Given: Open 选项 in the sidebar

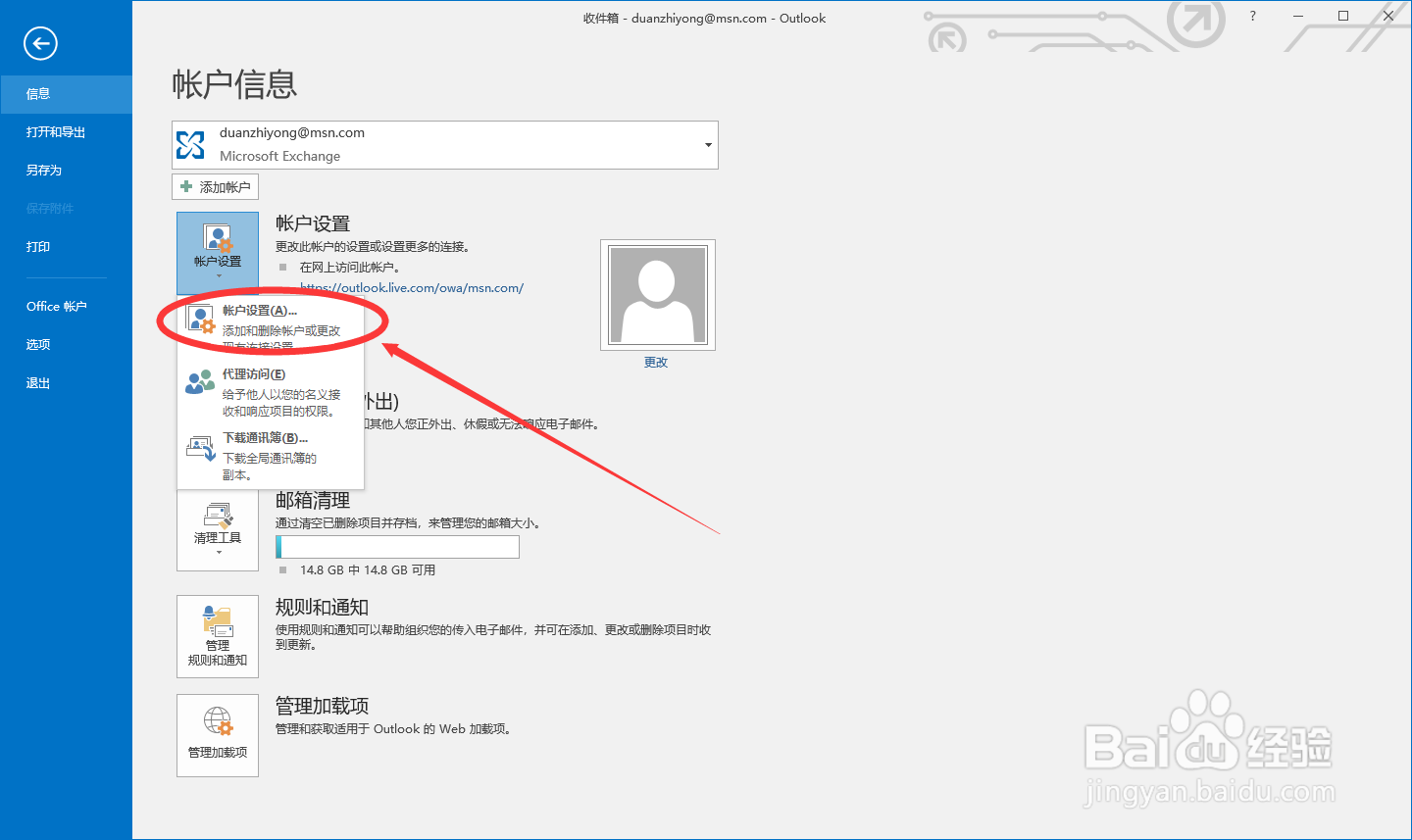Looking at the screenshot, I should [x=66, y=345].
